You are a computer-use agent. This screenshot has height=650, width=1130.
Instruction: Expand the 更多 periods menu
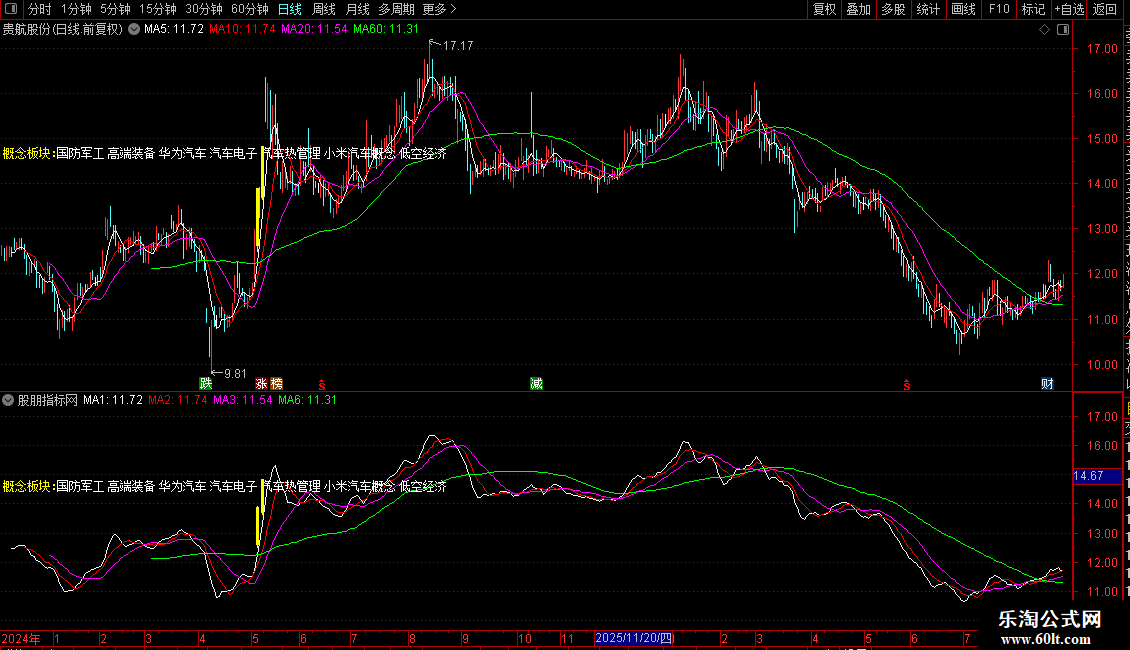pos(439,9)
